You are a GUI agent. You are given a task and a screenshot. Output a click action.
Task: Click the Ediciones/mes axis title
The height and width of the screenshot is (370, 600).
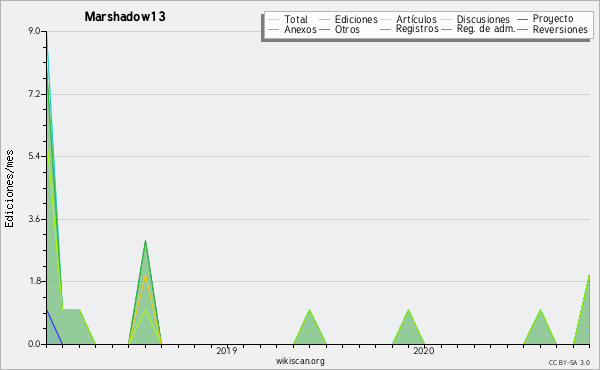(9, 189)
